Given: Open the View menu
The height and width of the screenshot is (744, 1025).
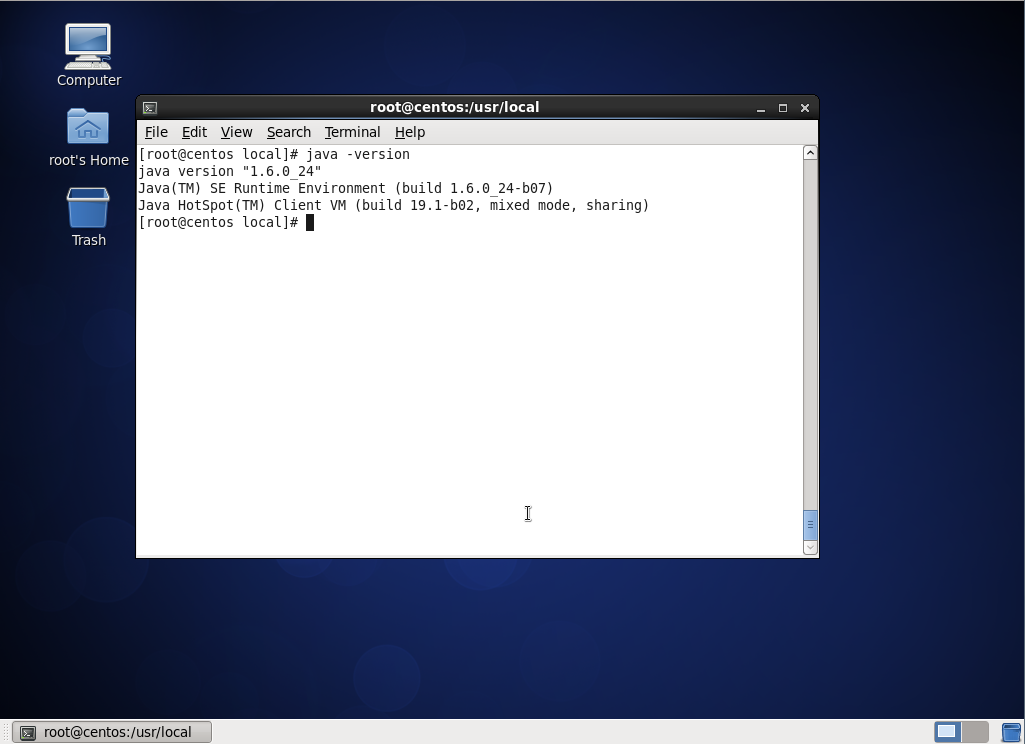Looking at the screenshot, I should tap(236, 132).
